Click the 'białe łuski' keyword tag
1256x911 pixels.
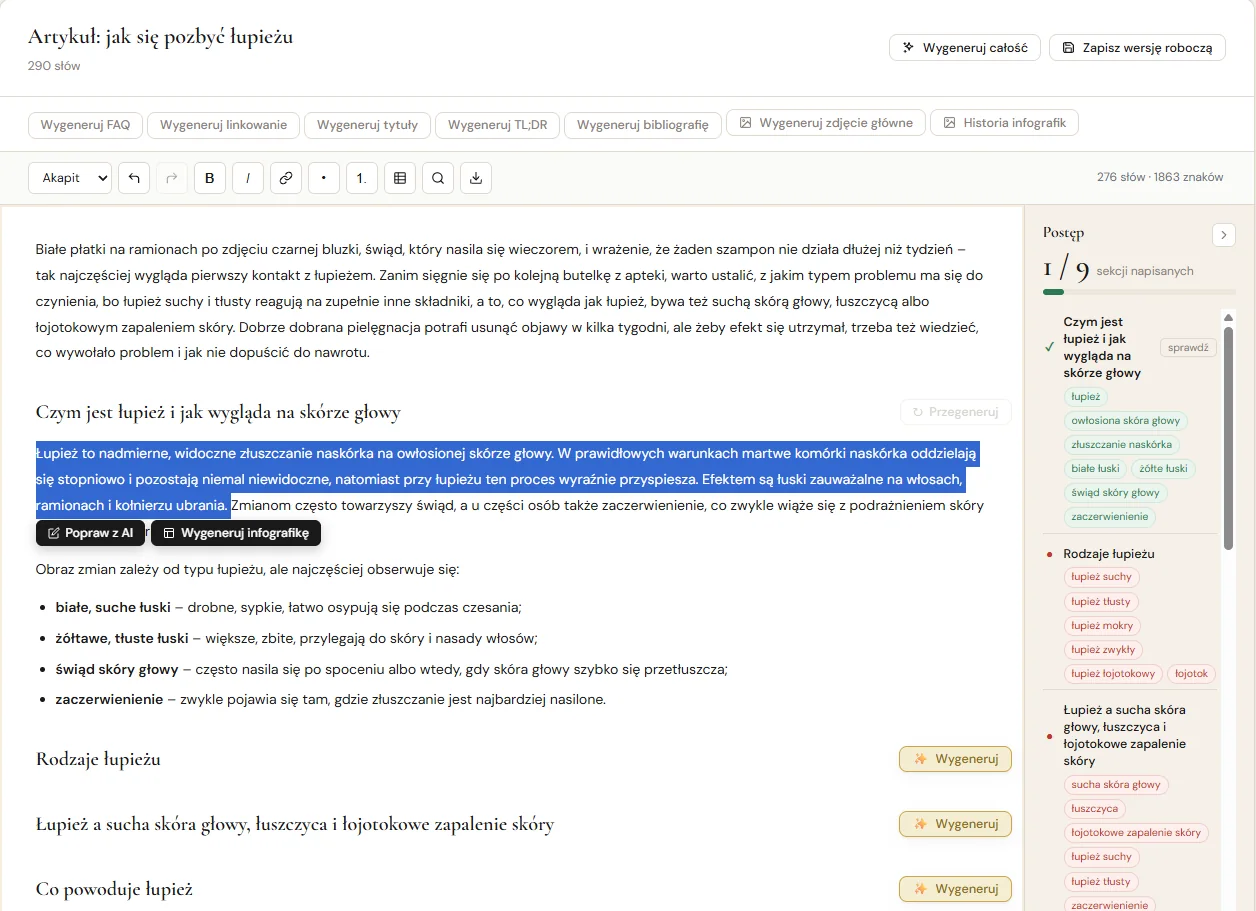[x=1095, y=469]
